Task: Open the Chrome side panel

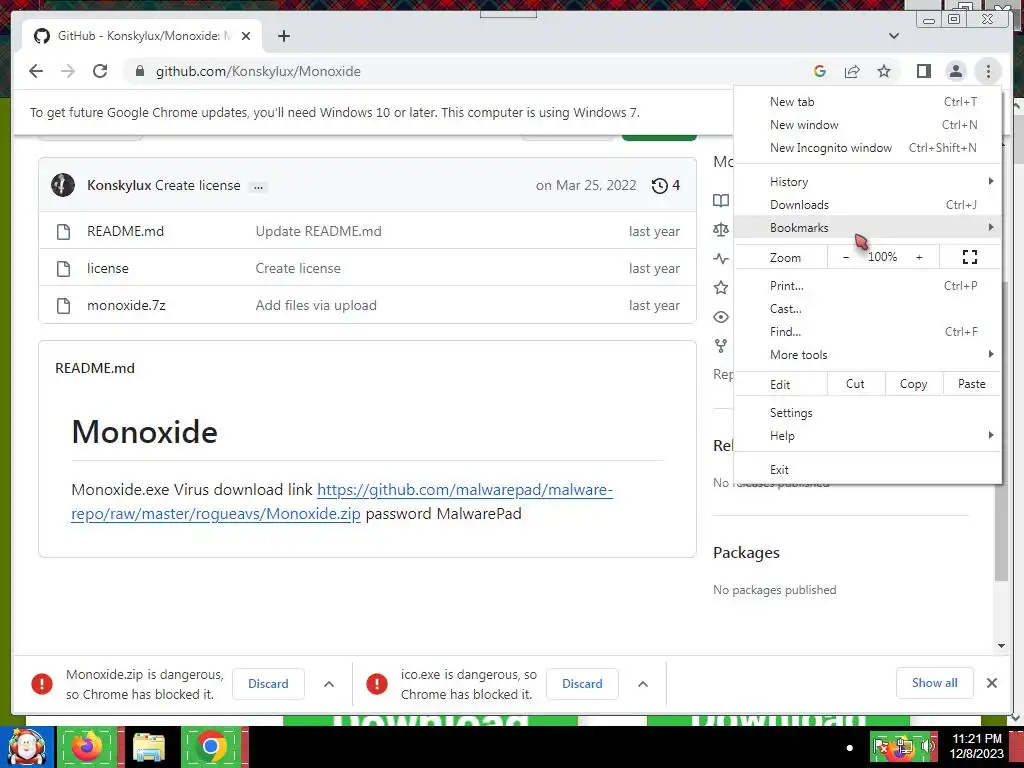Action: pyautogui.click(x=923, y=71)
